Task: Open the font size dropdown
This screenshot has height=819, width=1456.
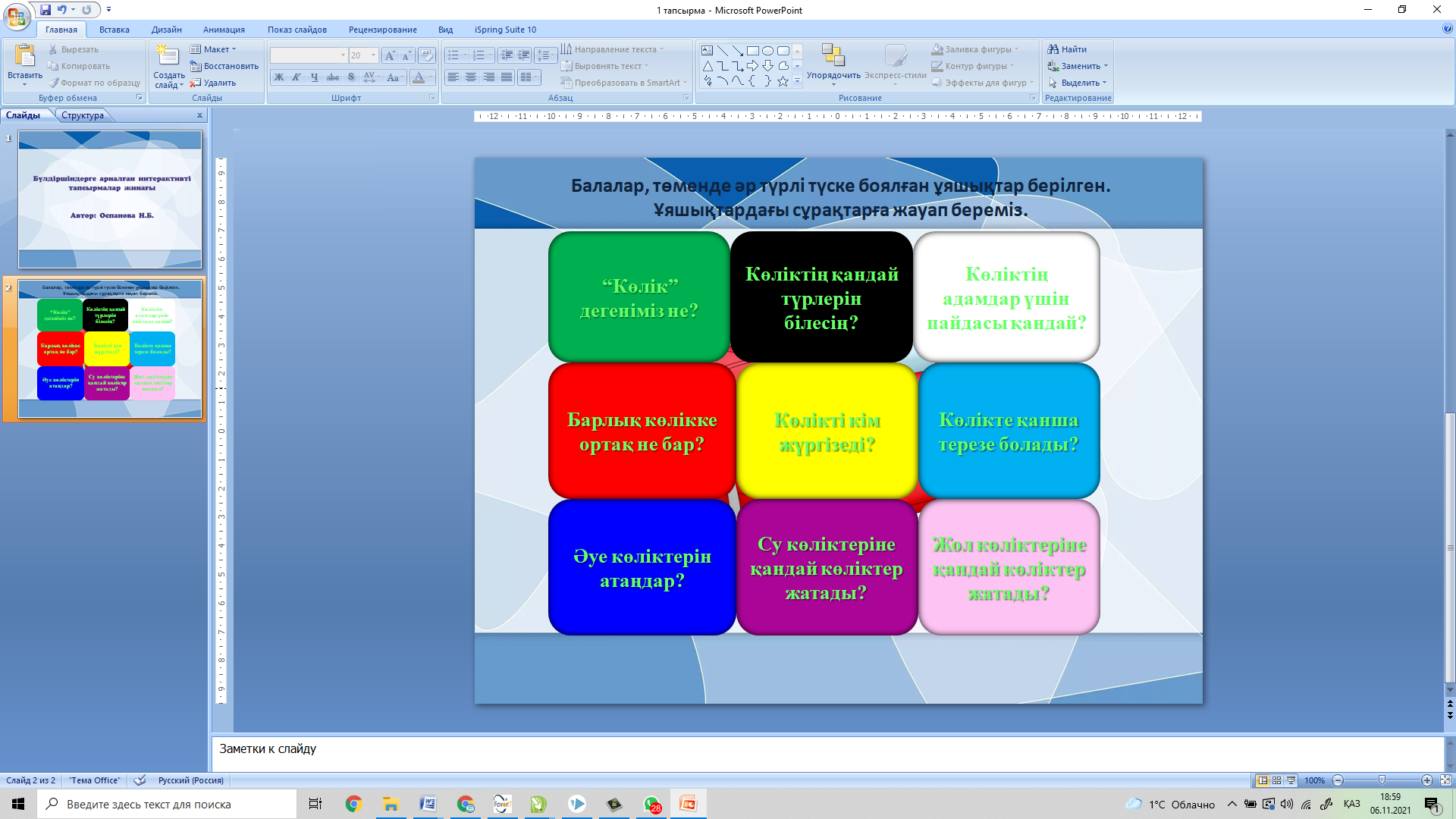Action: point(373,55)
